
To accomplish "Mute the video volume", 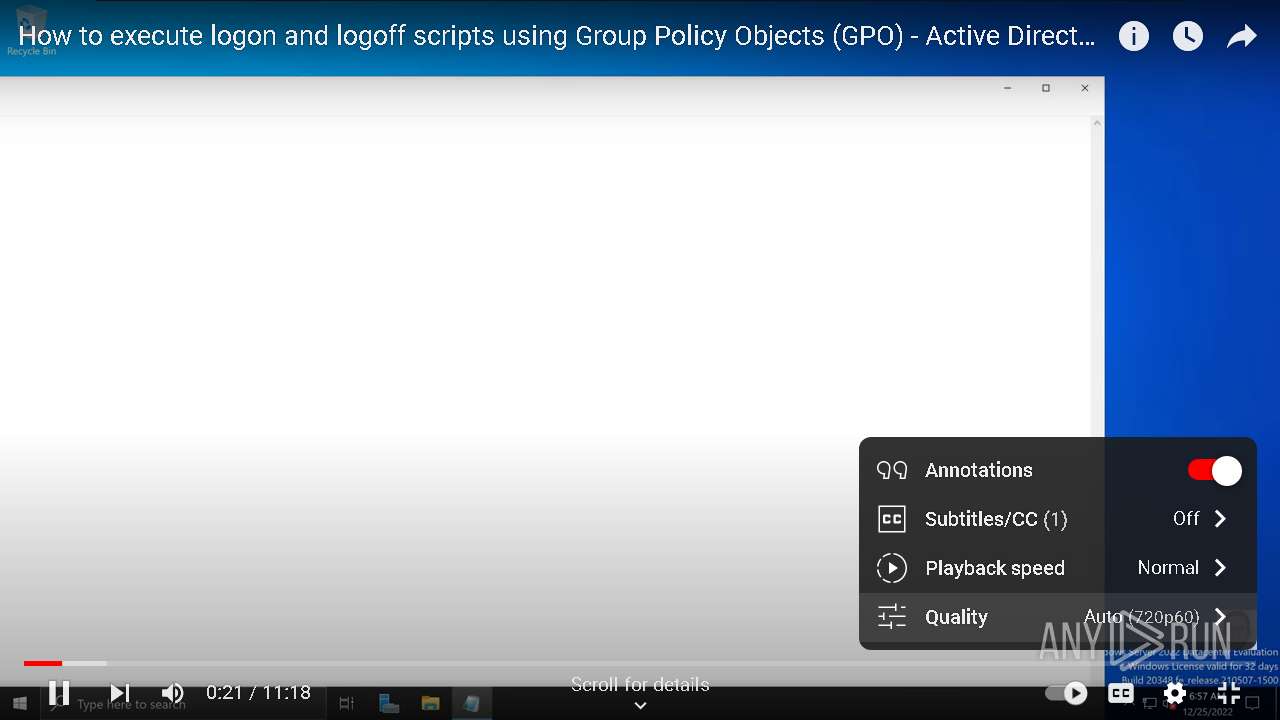I will [172, 693].
